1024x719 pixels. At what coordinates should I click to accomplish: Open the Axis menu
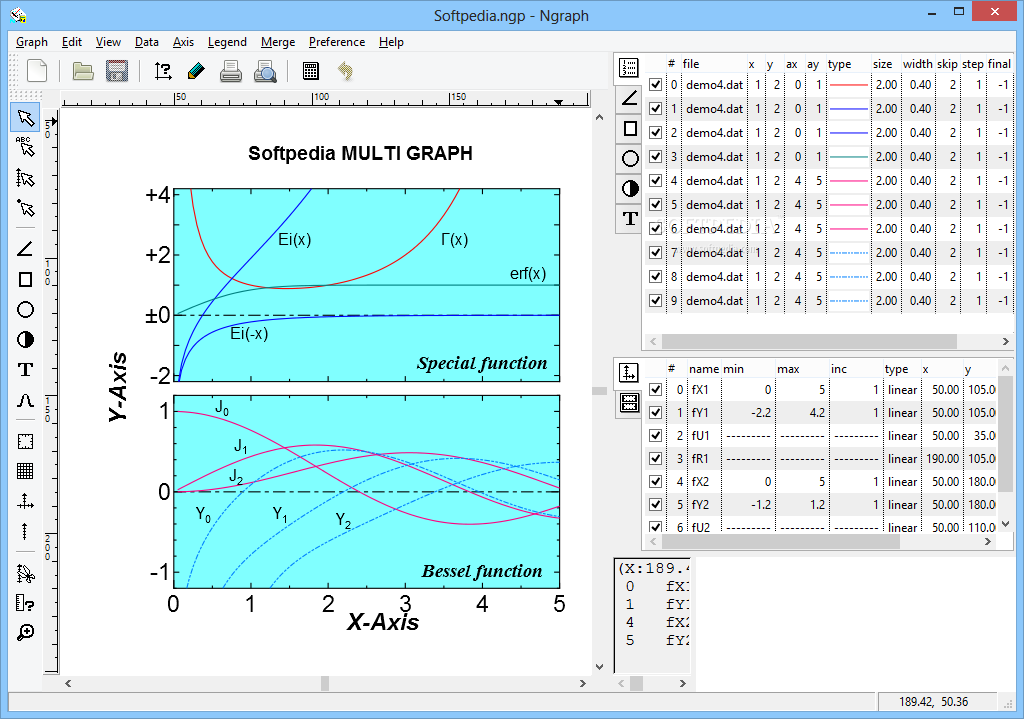pos(184,42)
